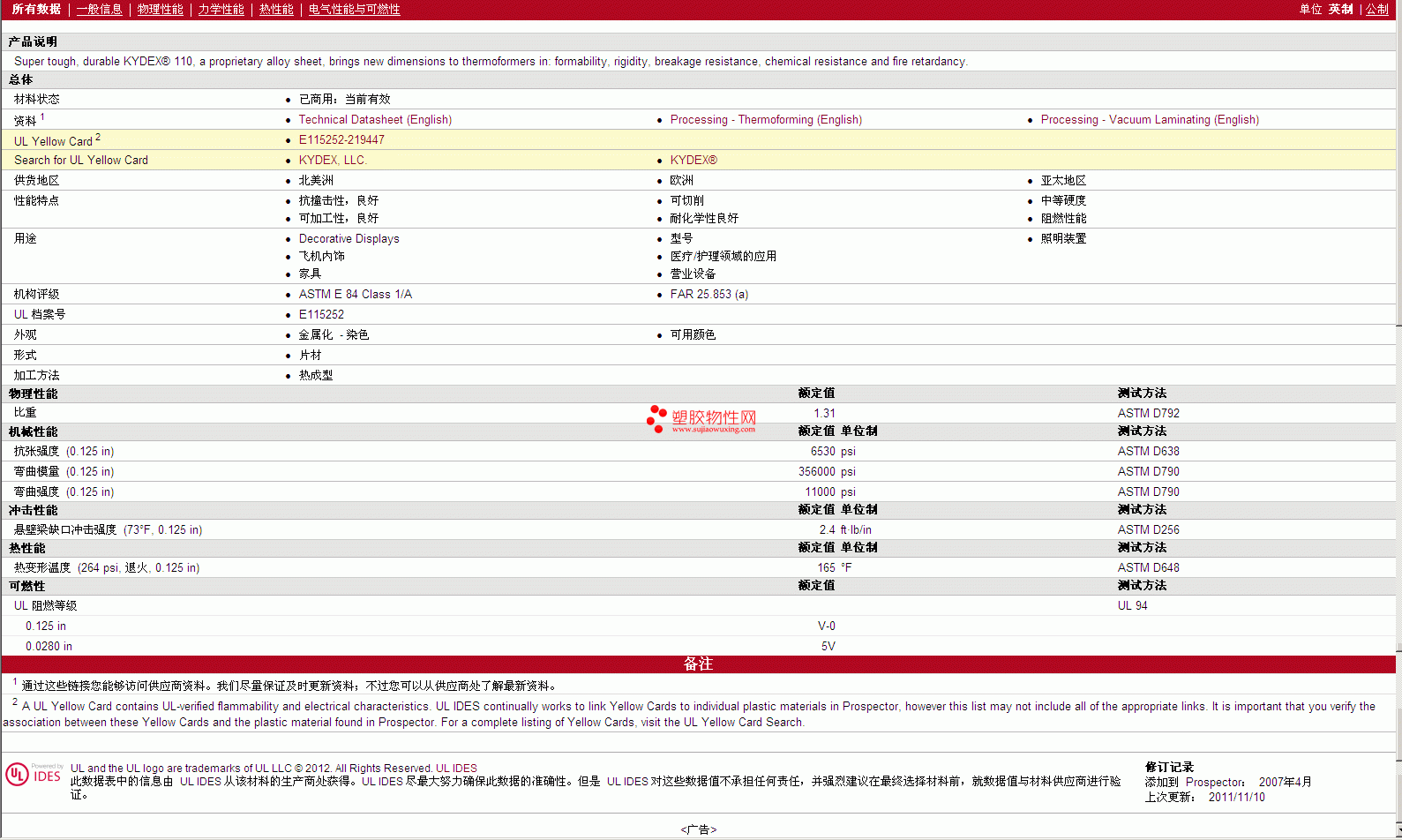Open Technical Datasheet (English) link
1402x840 pixels.
coord(375,119)
